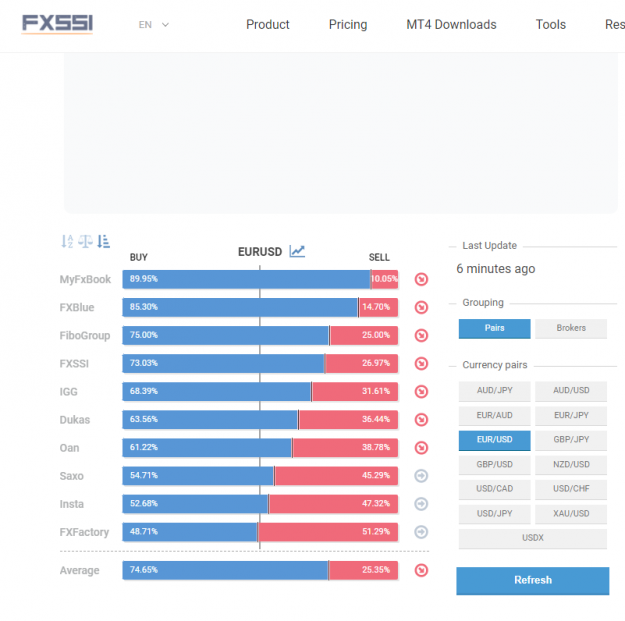Click the Average row trend arrow icon

pyautogui.click(x=421, y=570)
